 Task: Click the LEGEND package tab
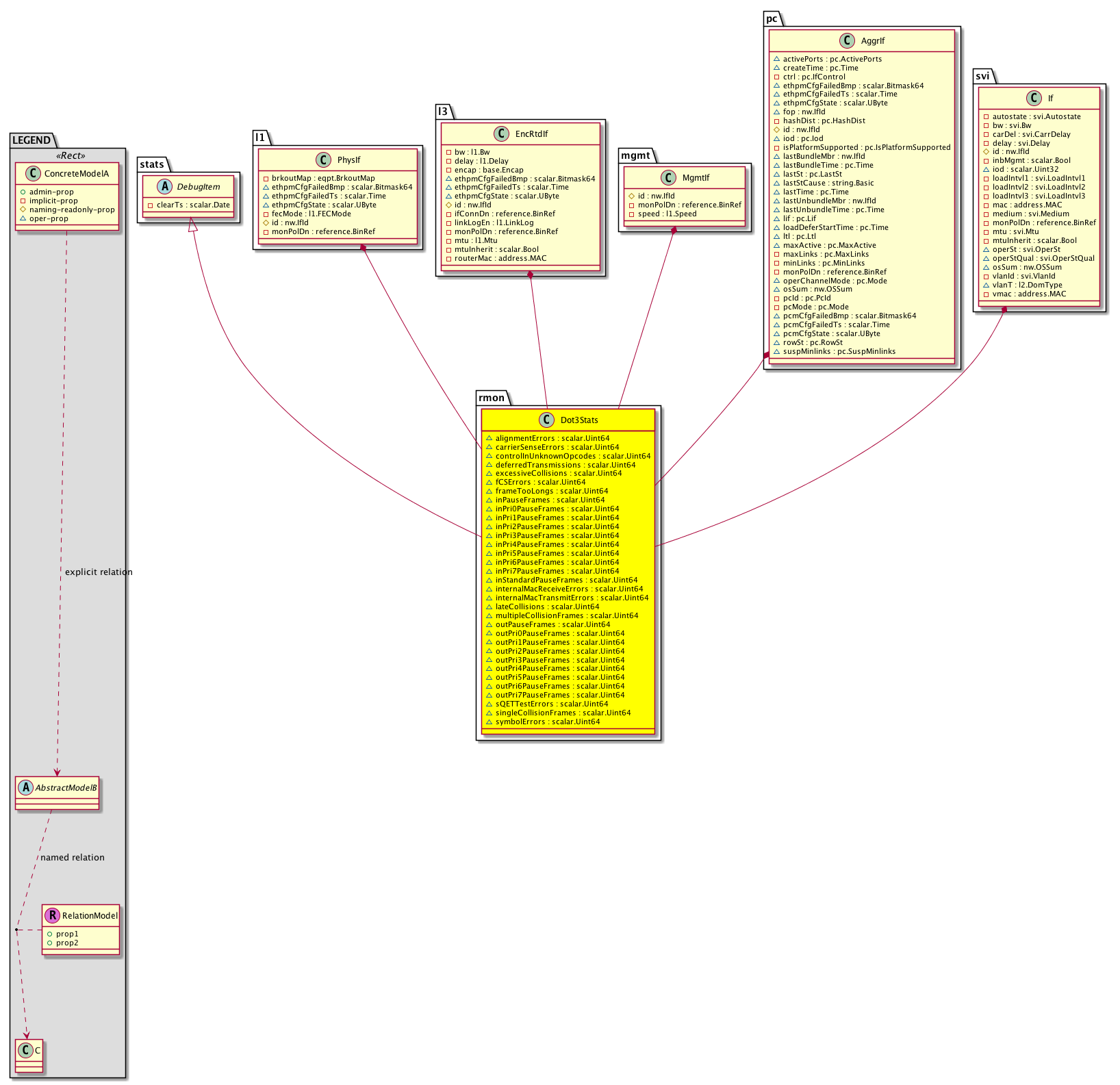[x=31, y=140]
